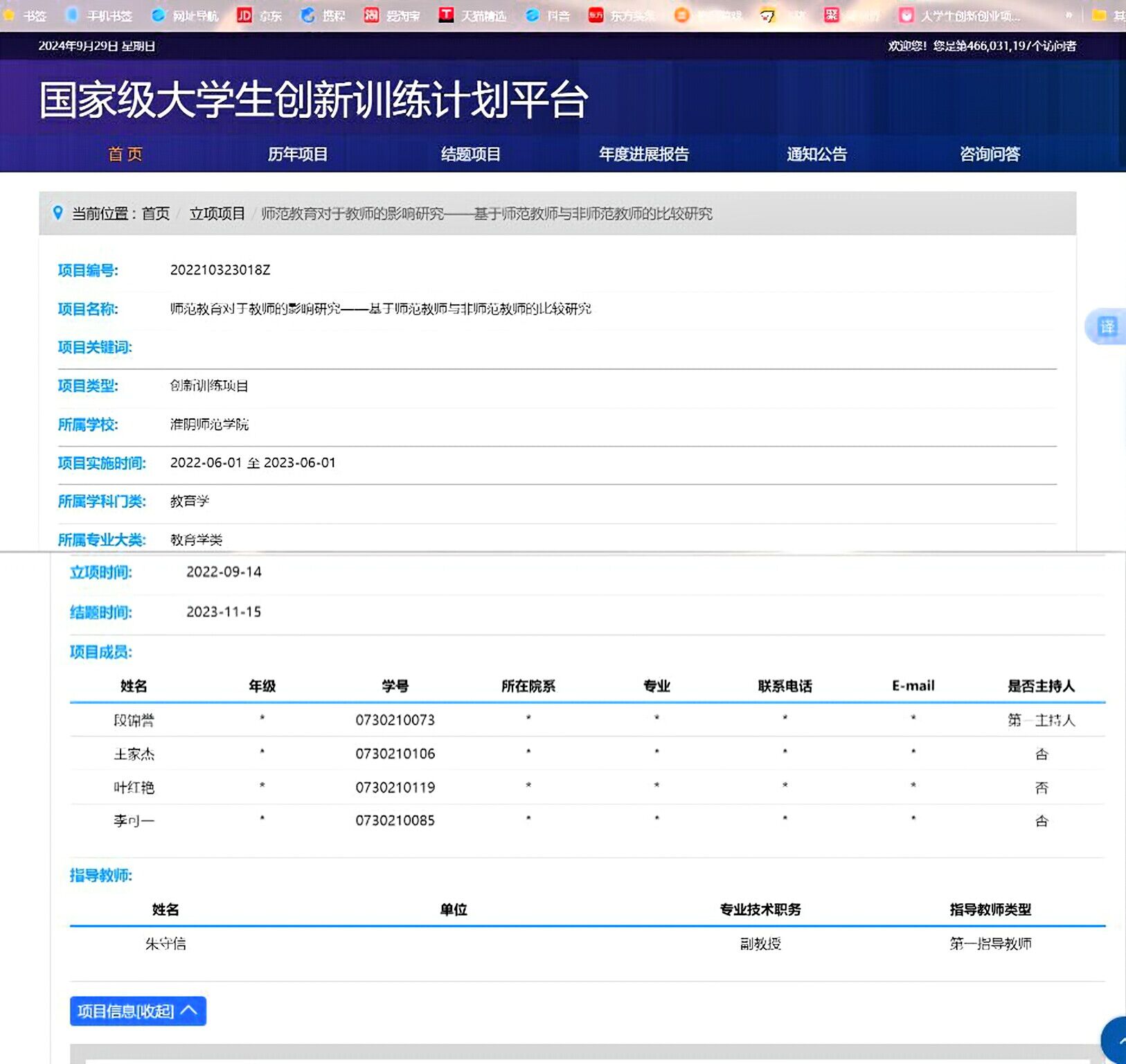Open the 网址导航 bookmark icon
The height and width of the screenshot is (1064, 1126).
point(159,15)
